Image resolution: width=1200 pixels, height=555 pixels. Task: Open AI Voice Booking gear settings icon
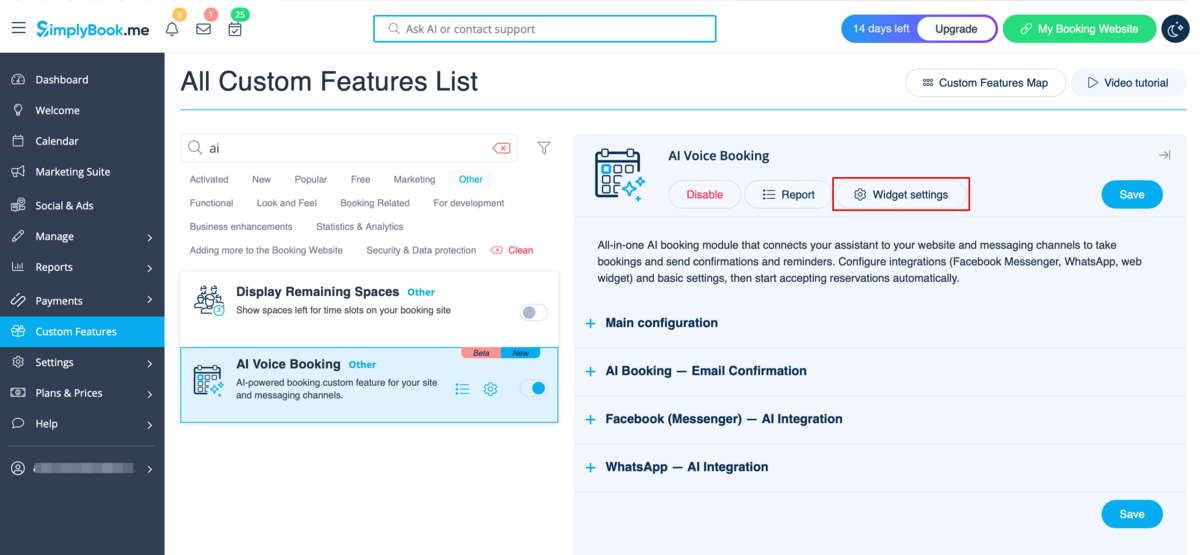[490, 389]
